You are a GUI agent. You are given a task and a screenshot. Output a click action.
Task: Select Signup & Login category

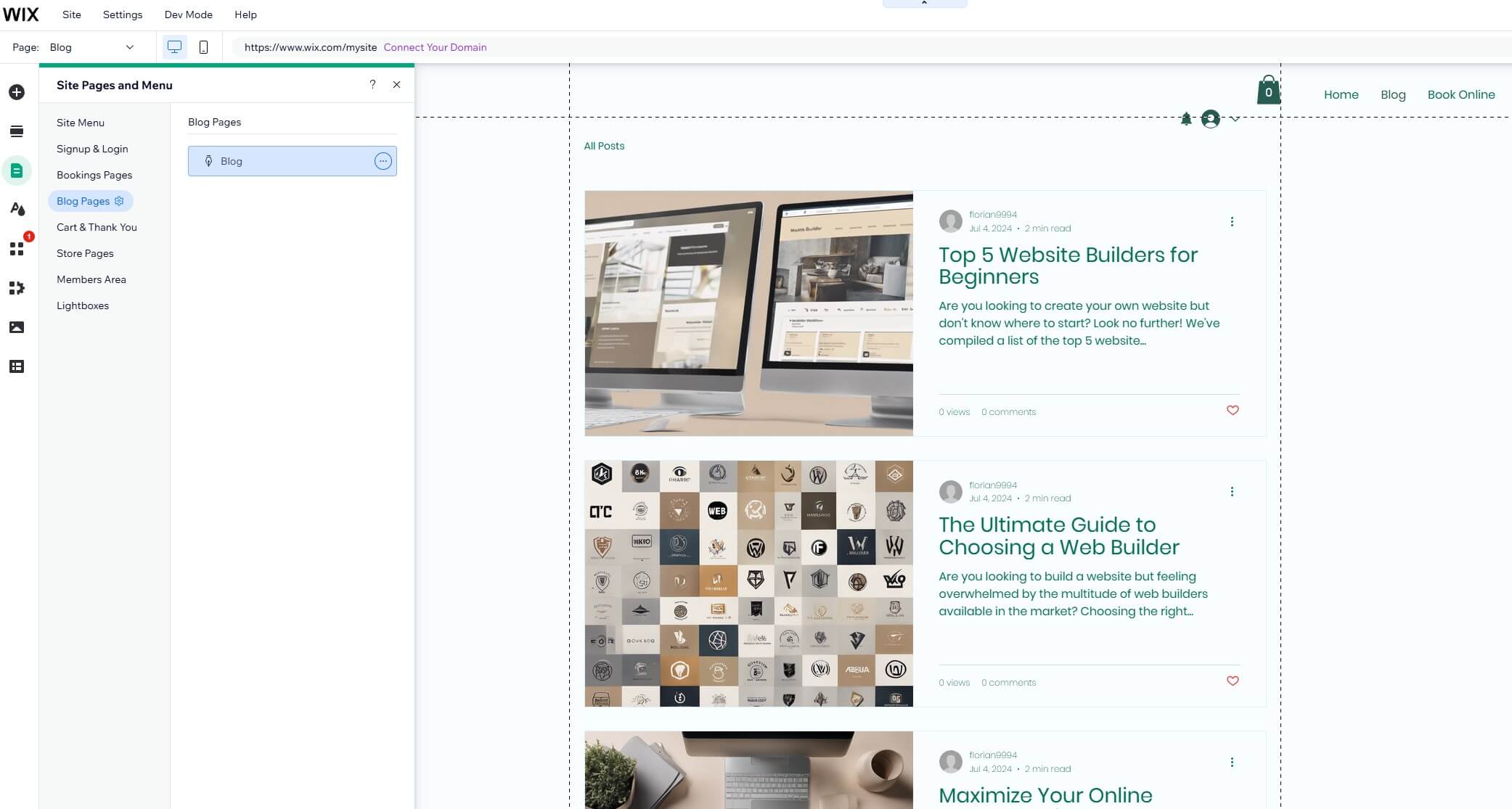pyautogui.click(x=92, y=149)
